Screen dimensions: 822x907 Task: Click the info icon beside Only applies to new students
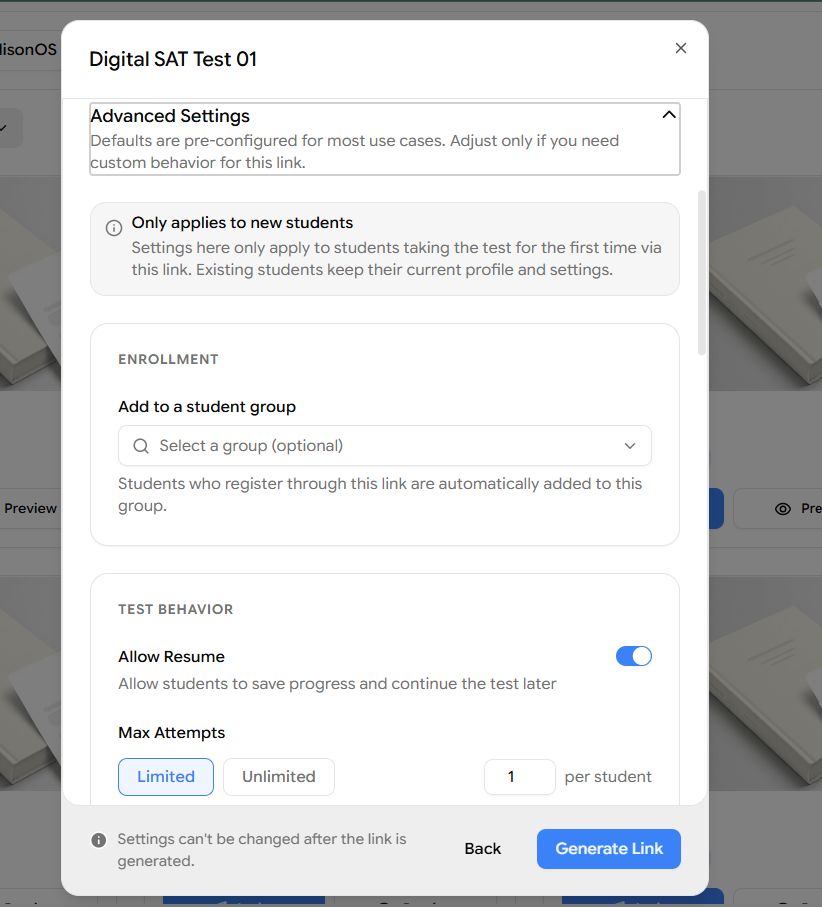[x=114, y=228]
